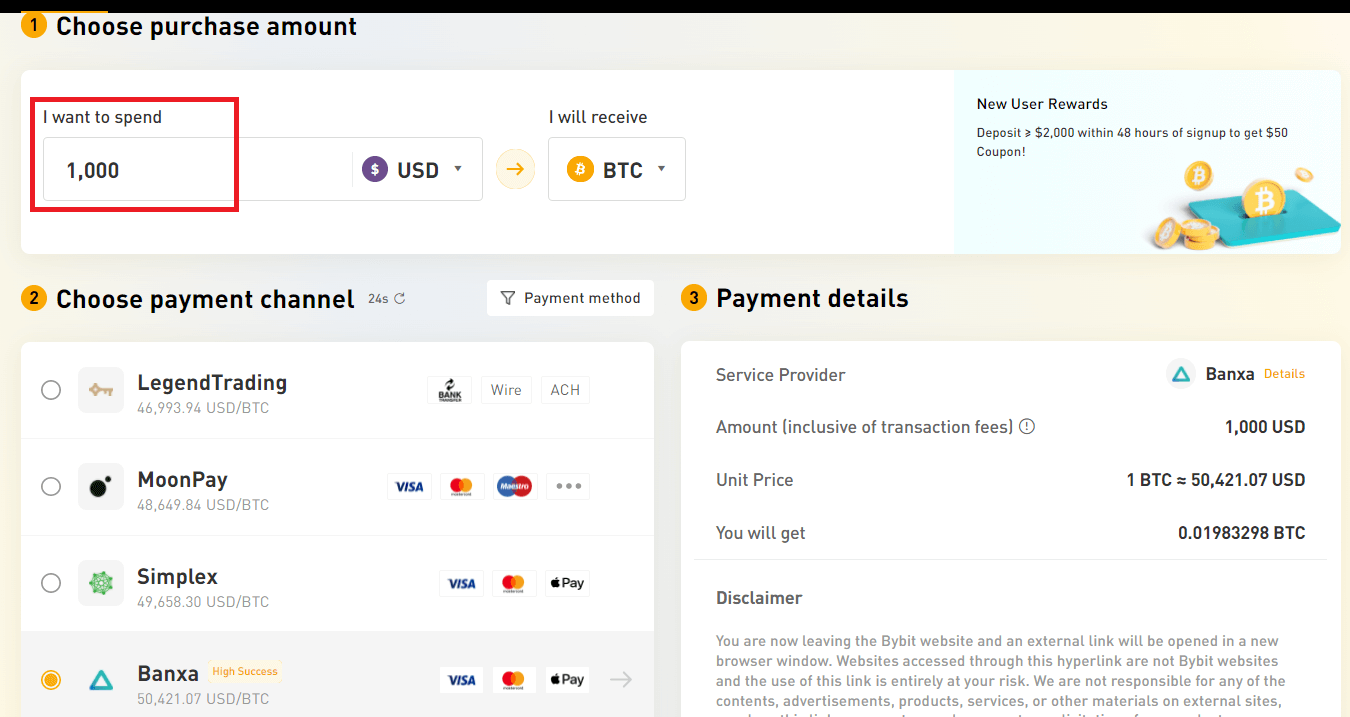The height and width of the screenshot is (717, 1350).
Task: Click the Wire payment tag for LegendTrading
Action: [506, 389]
